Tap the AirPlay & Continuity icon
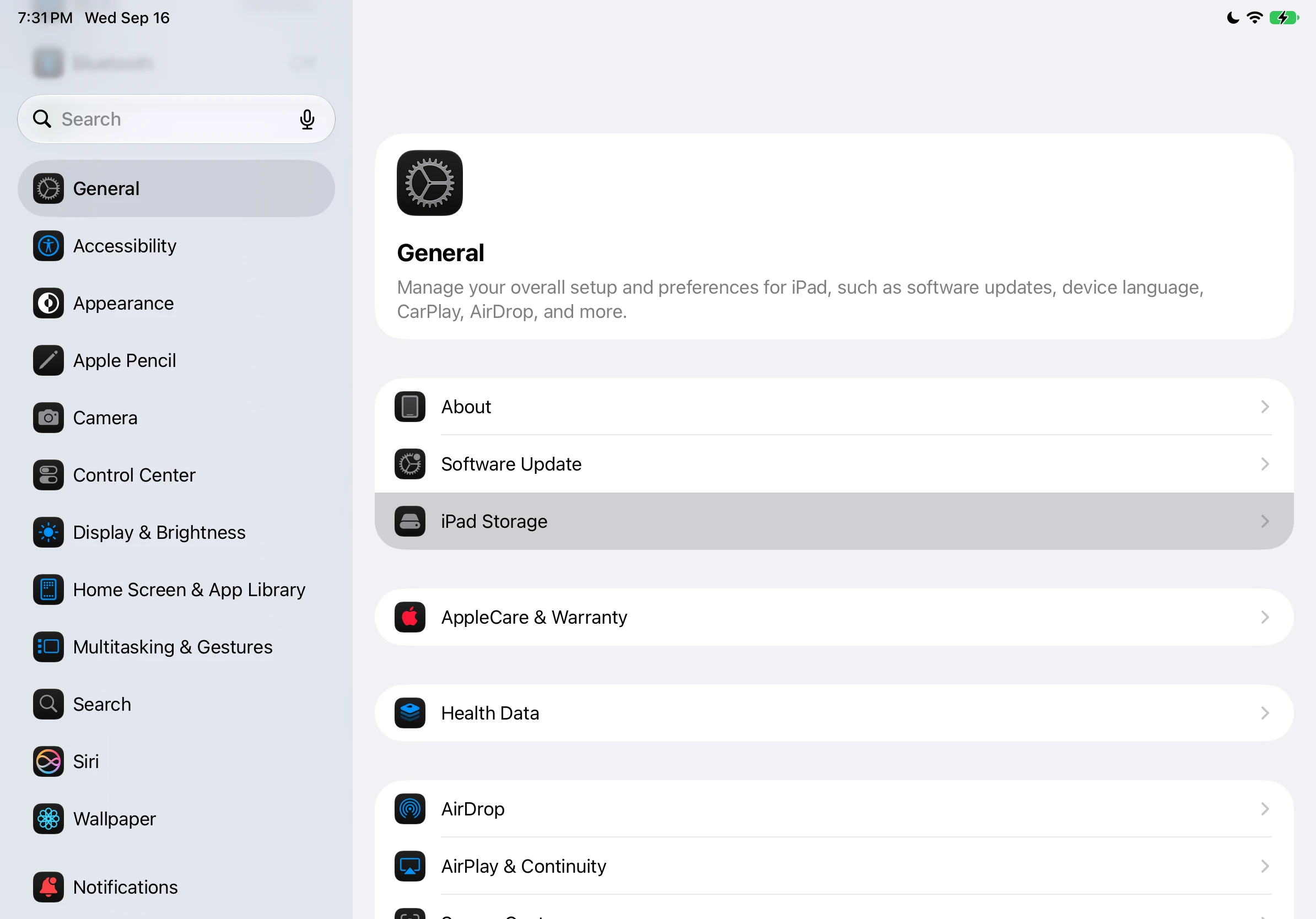1316x919 pixels. pos(410,866)
